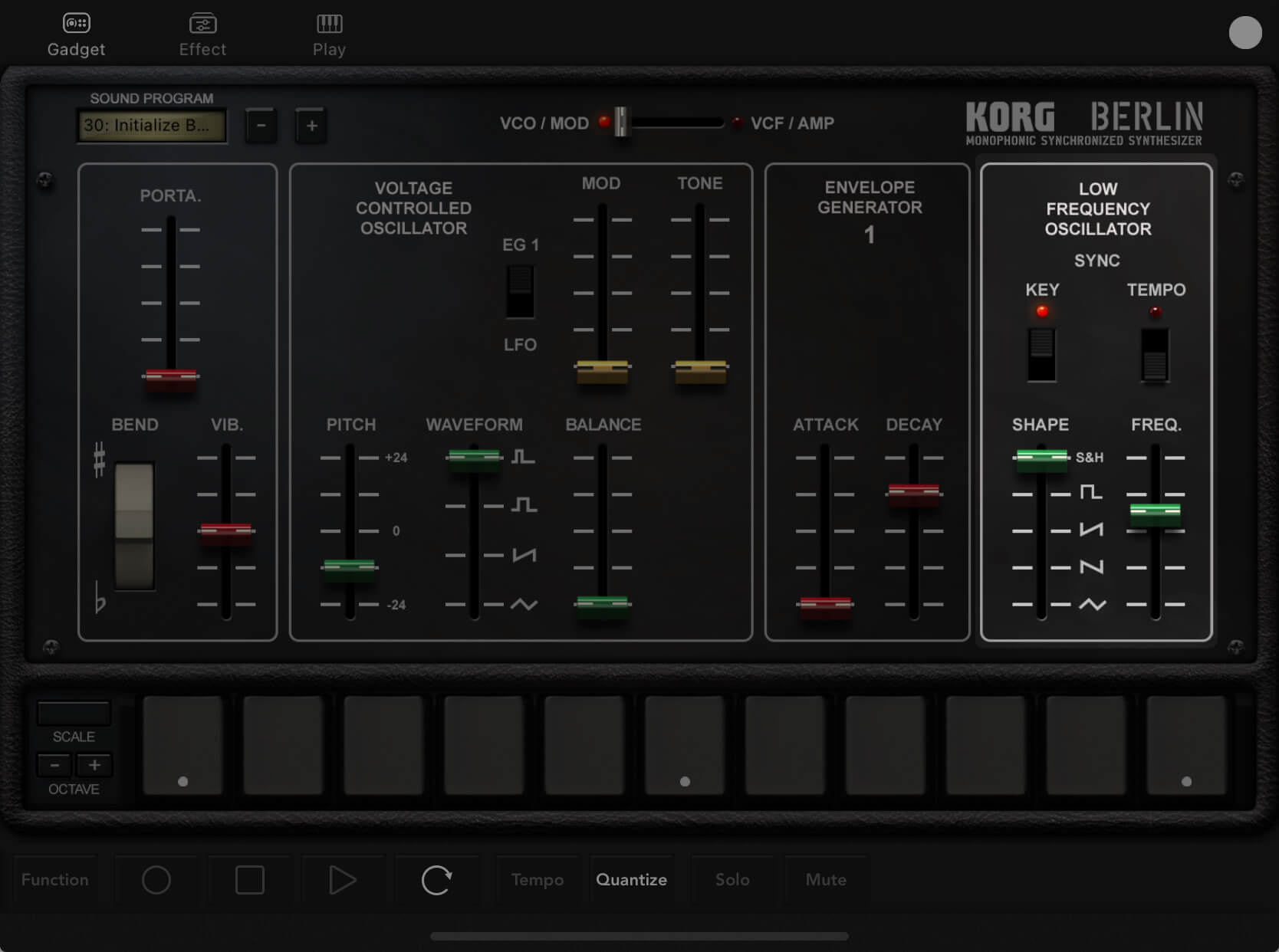
Task: Tap the gray circle at top right
Action: (x=1244, y=33)
